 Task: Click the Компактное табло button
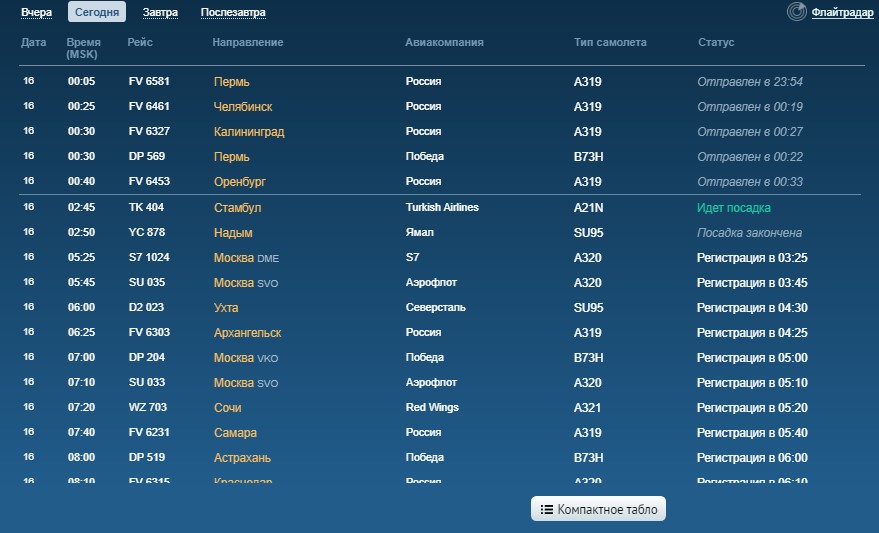pos(598,509)
